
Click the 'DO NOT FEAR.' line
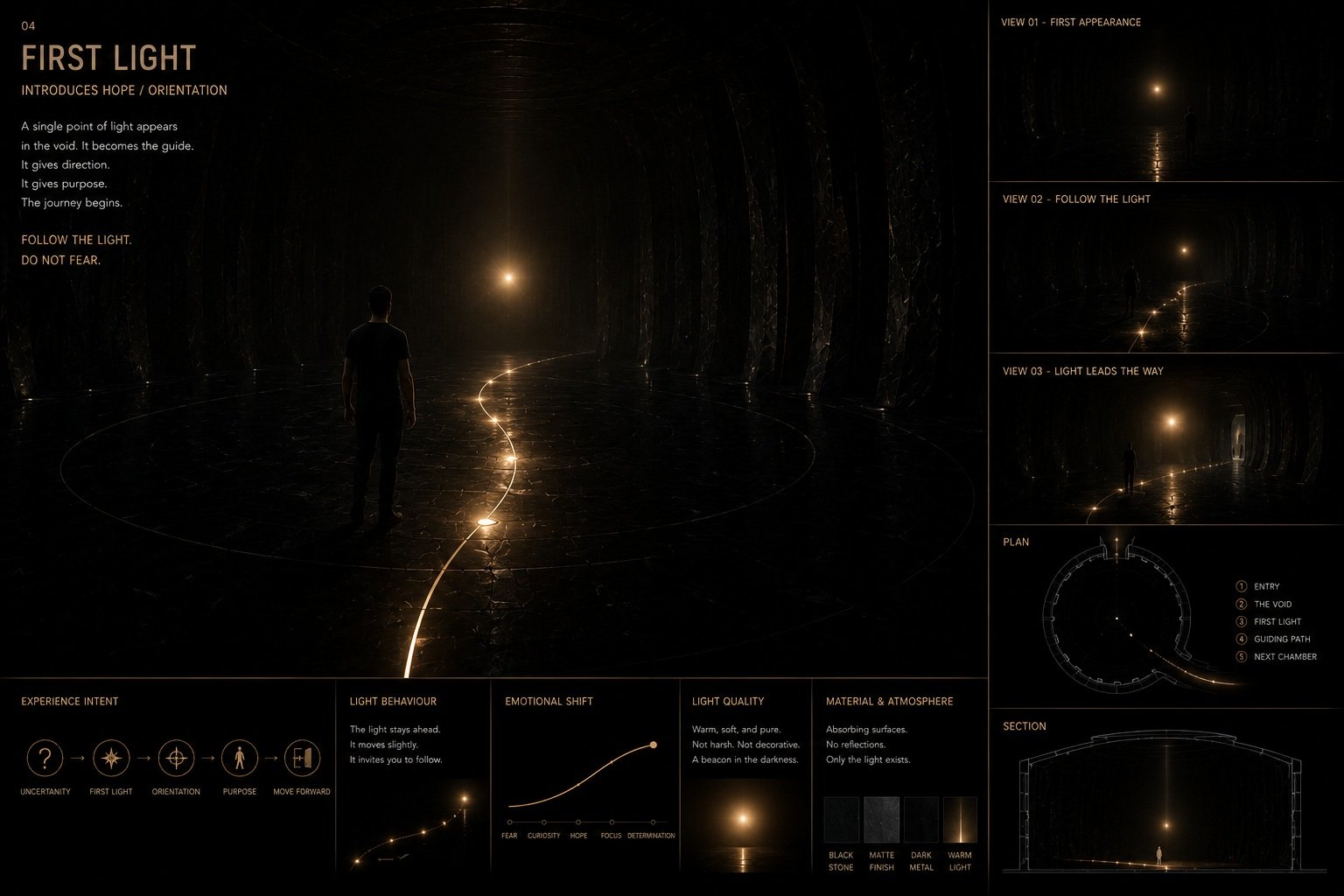[x=61, y=260]
